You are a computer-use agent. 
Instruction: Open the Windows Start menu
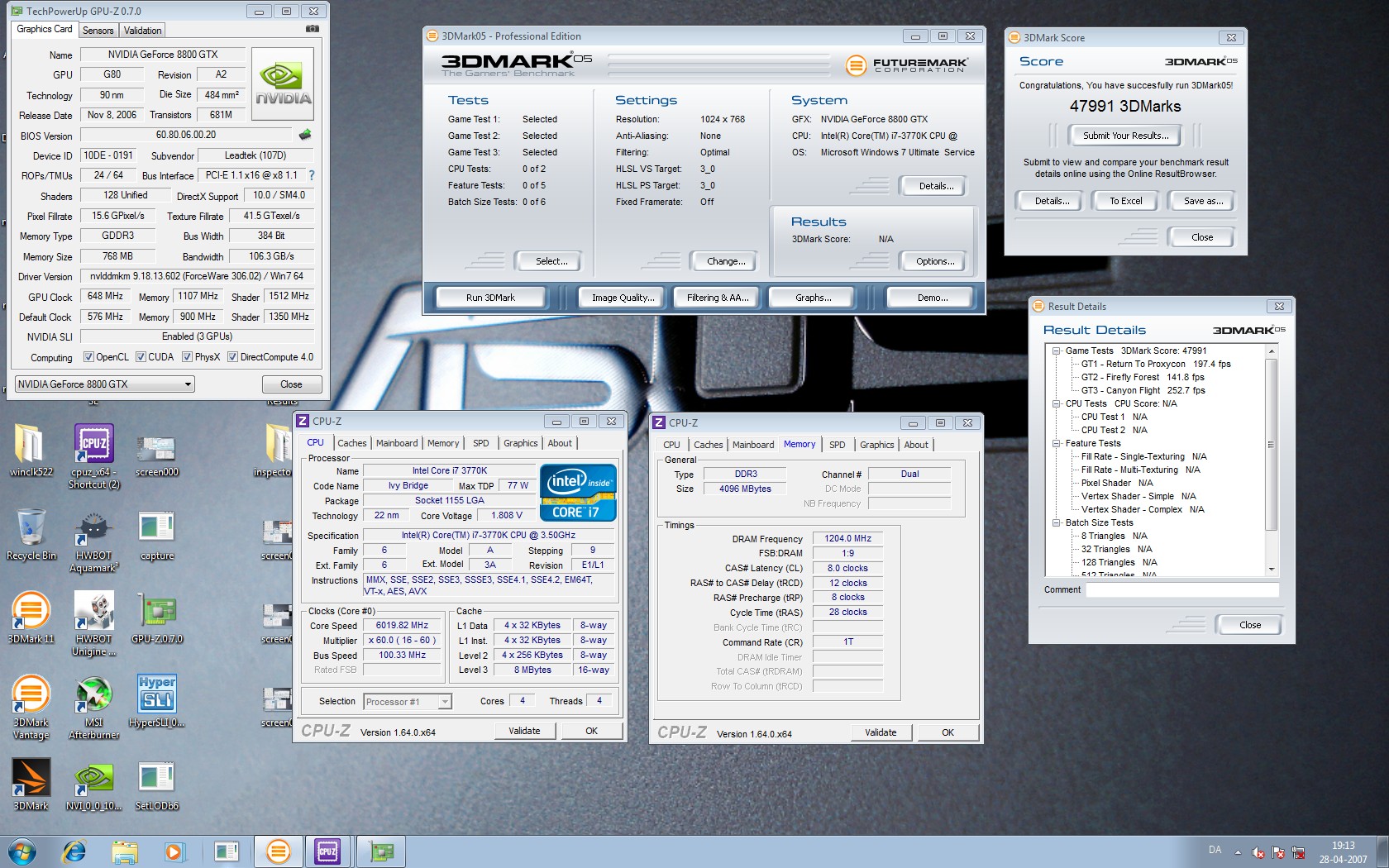pyautogui.click(x=22, y=851)
